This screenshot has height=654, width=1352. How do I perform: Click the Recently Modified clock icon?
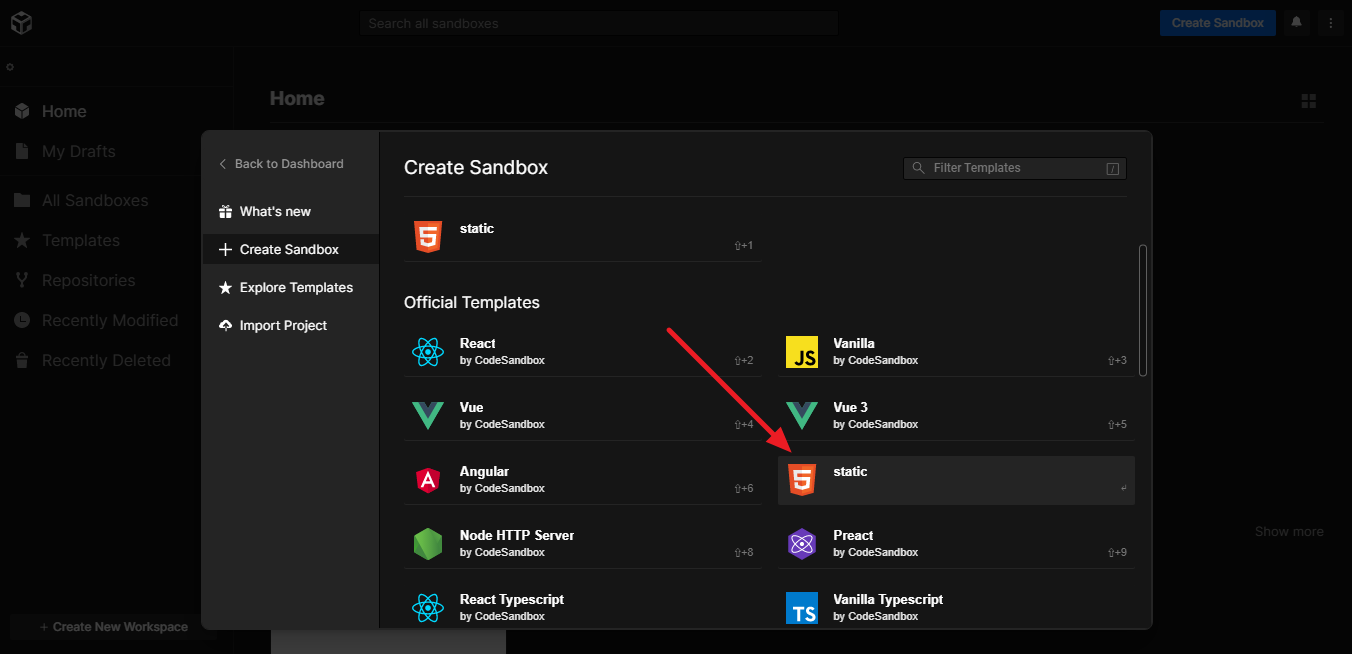22,320
